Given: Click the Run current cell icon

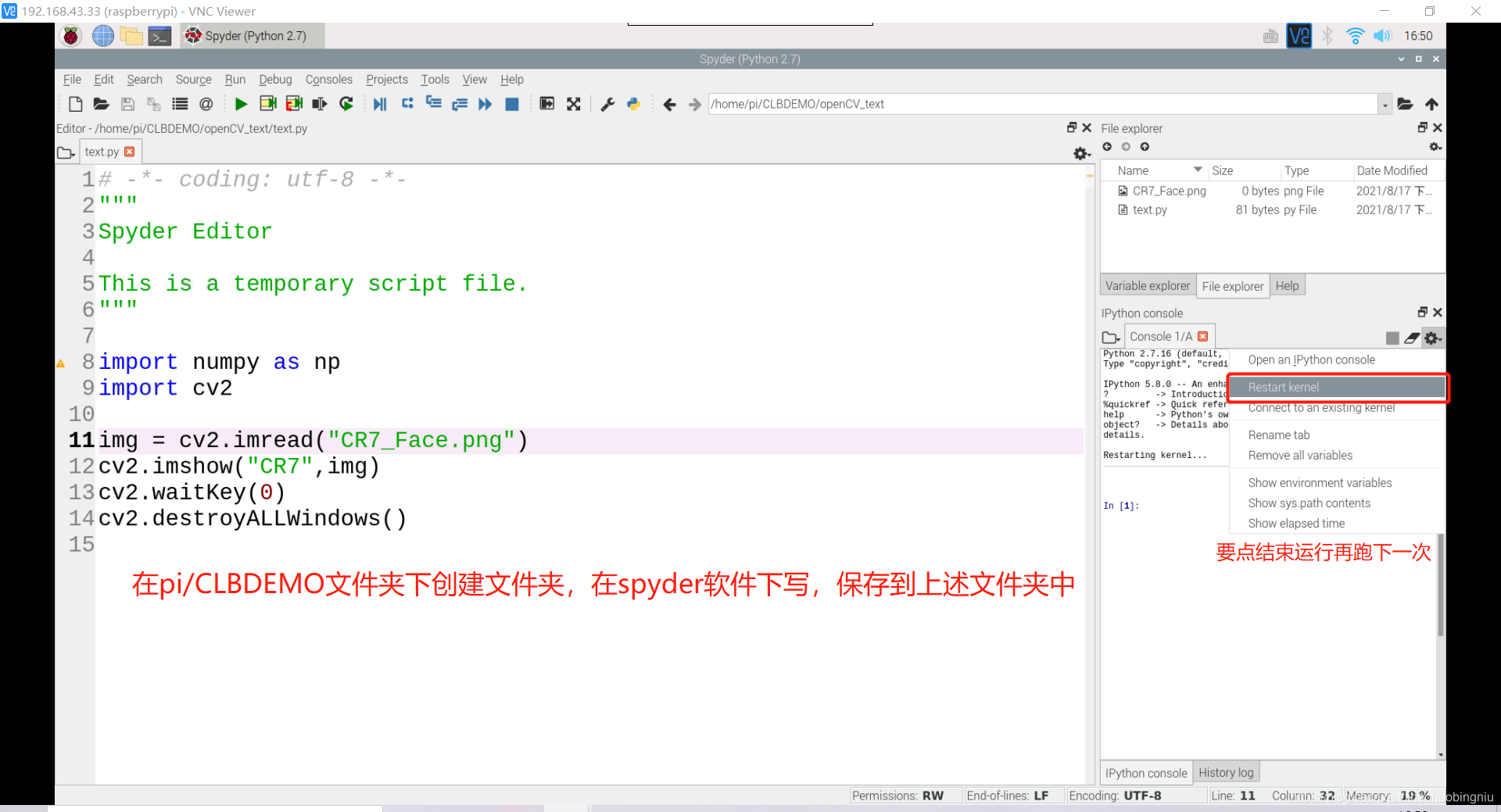Looking at the screenshot, I should (x=268, y=104).
